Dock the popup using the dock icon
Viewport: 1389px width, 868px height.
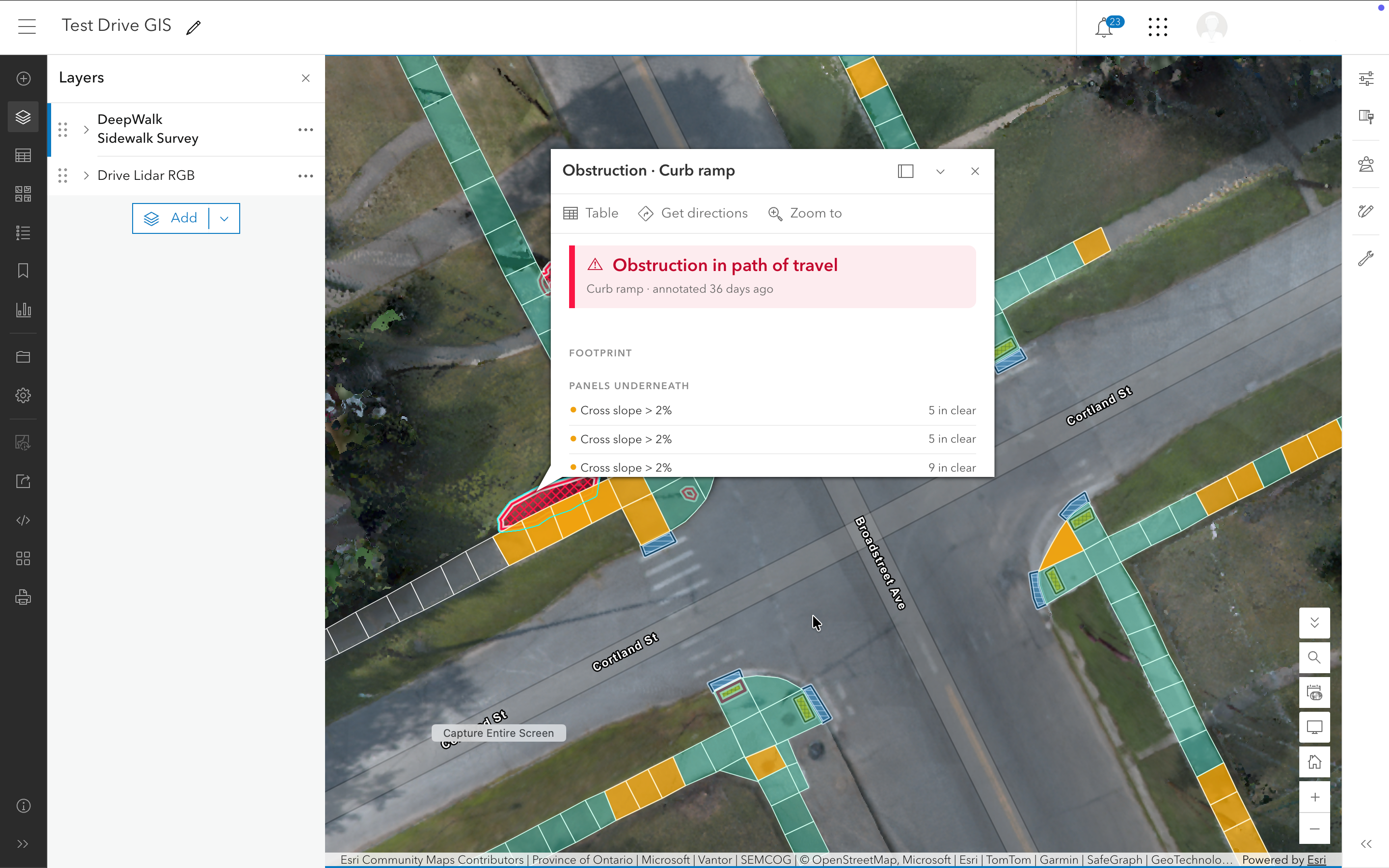pyautogui.click(x=906, y=171)
